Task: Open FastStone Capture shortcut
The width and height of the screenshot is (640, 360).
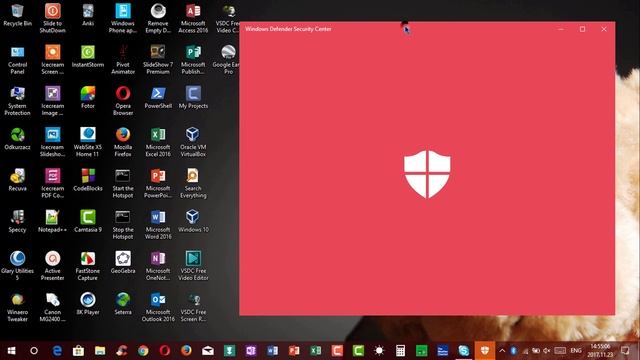Action: (88, 265)
